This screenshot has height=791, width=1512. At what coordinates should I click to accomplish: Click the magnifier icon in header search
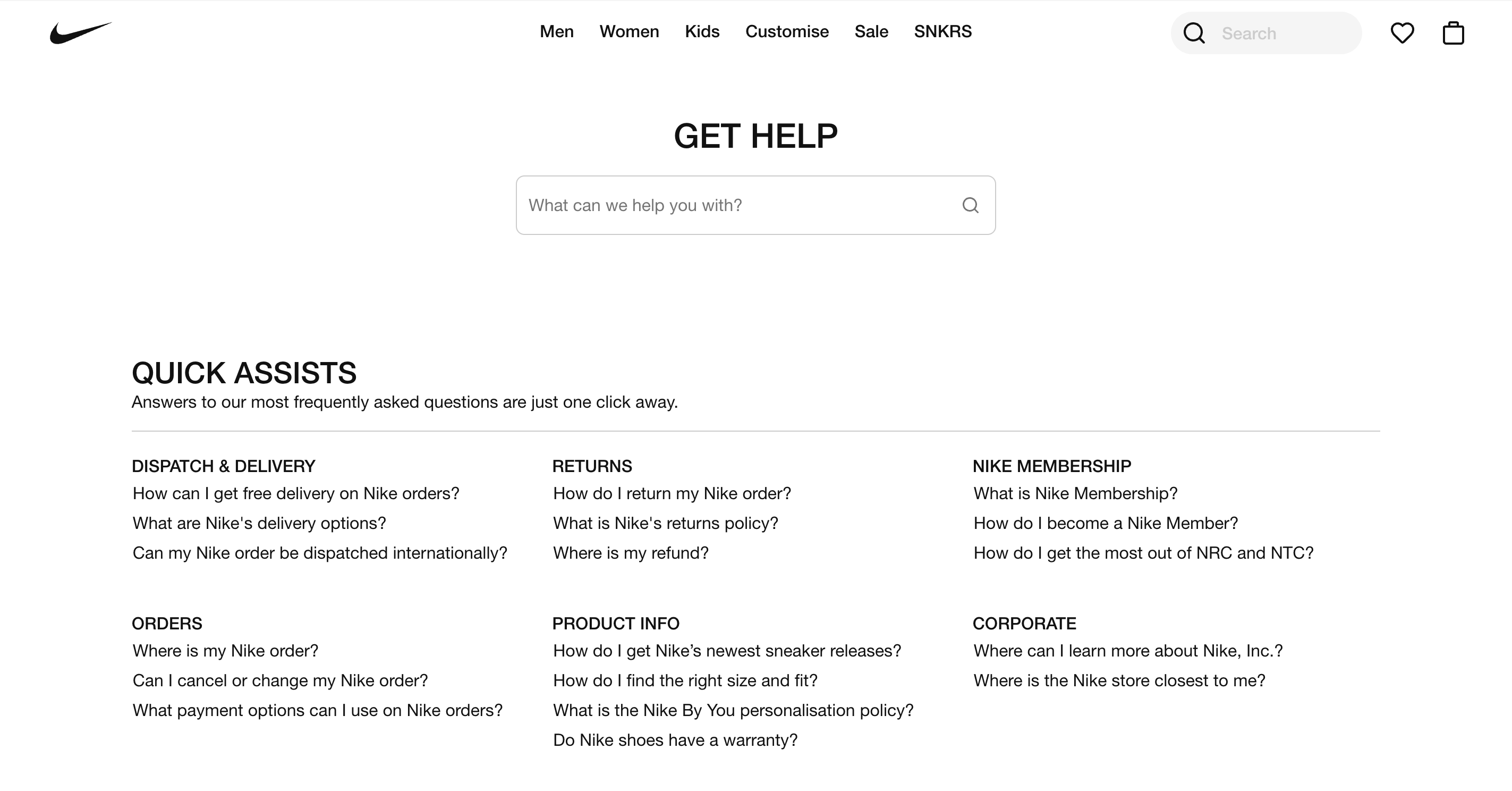1194,33
